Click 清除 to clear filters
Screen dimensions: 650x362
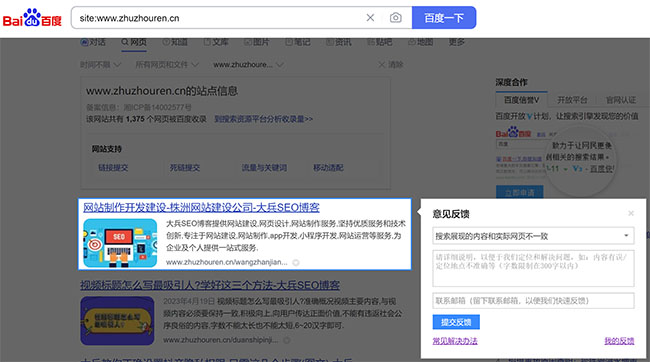(x=391, y=65)
